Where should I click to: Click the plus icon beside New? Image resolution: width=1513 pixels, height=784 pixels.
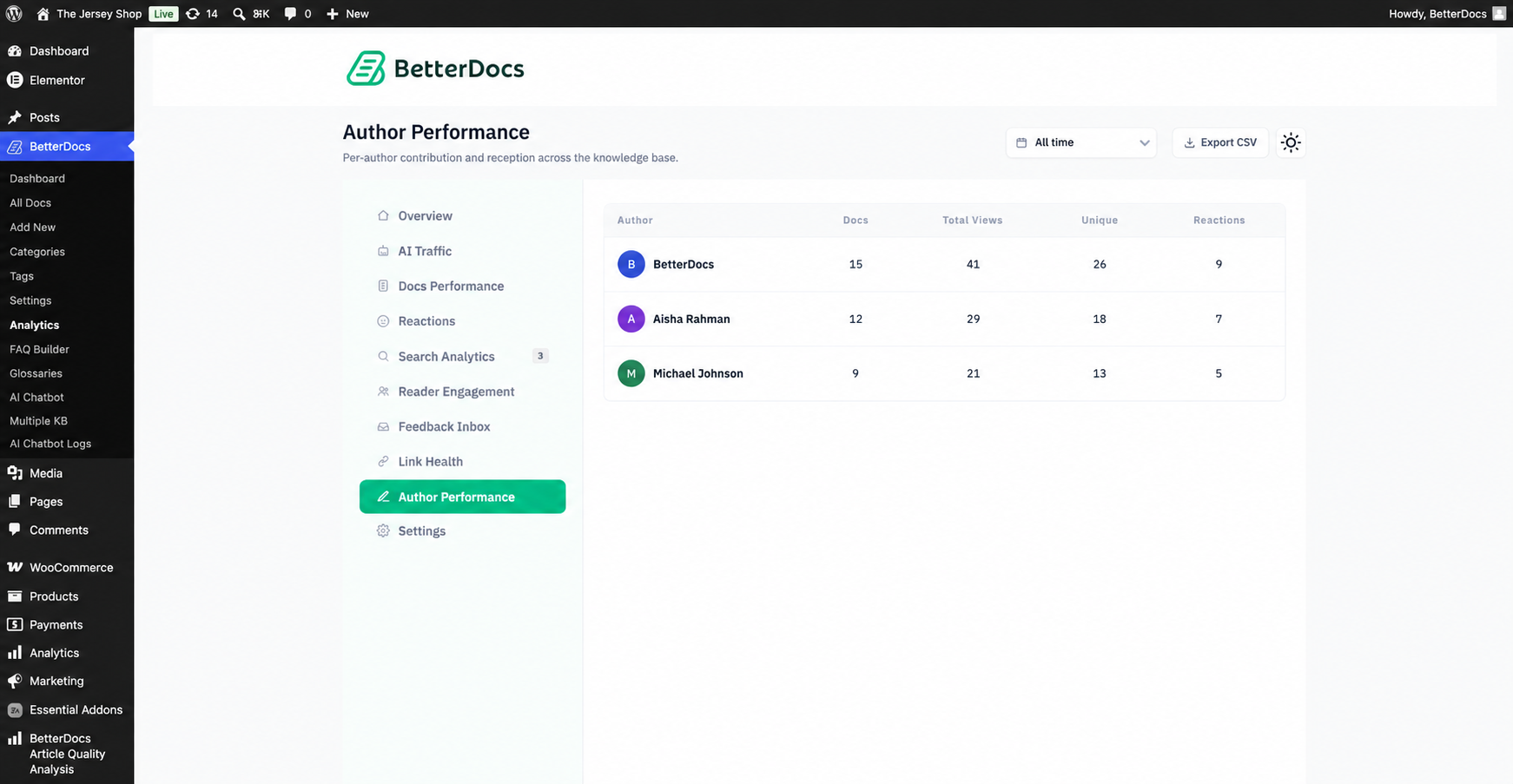[x=333, y=14]
